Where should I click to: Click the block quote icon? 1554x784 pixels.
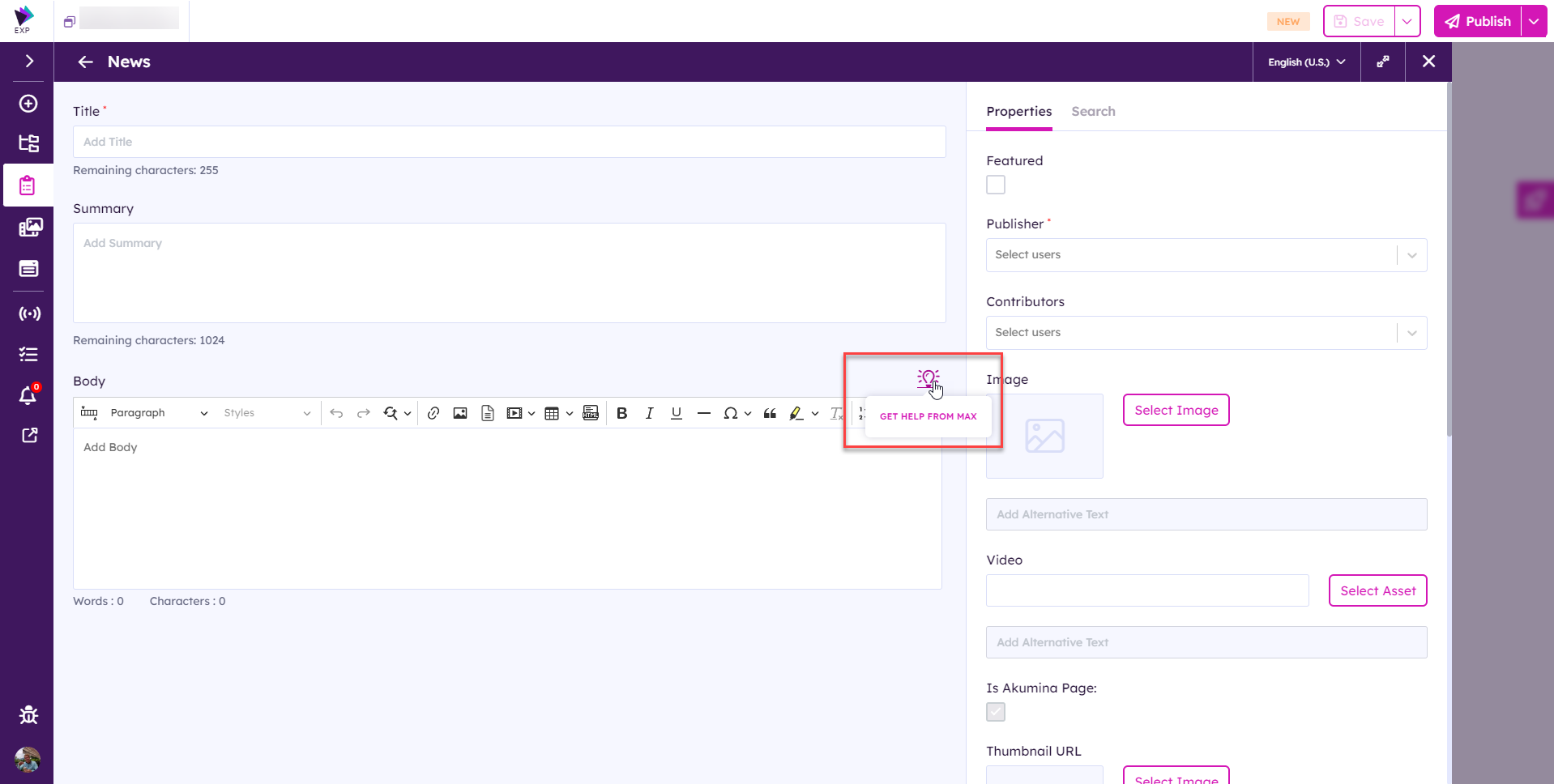pyautogui.click(x=770, y=413)
